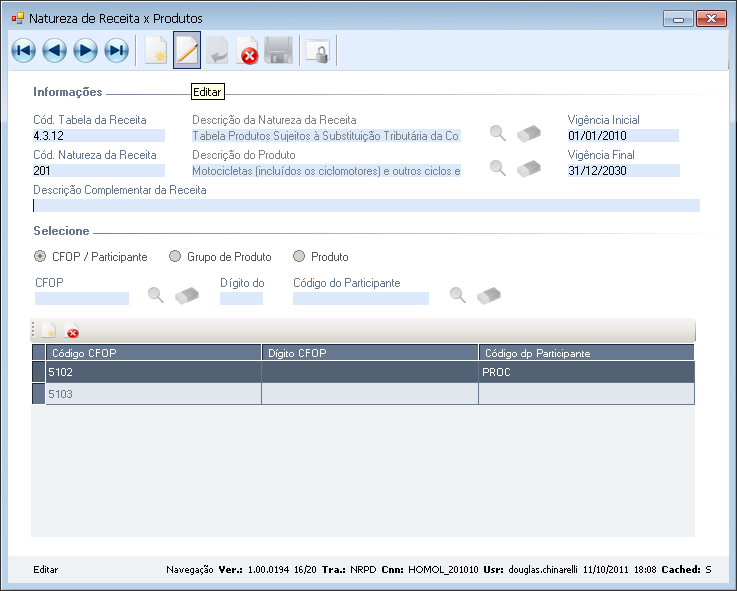Open the CFOP search lookup
The width and height of the screenshot is (737, 591).
pos(156,295)
